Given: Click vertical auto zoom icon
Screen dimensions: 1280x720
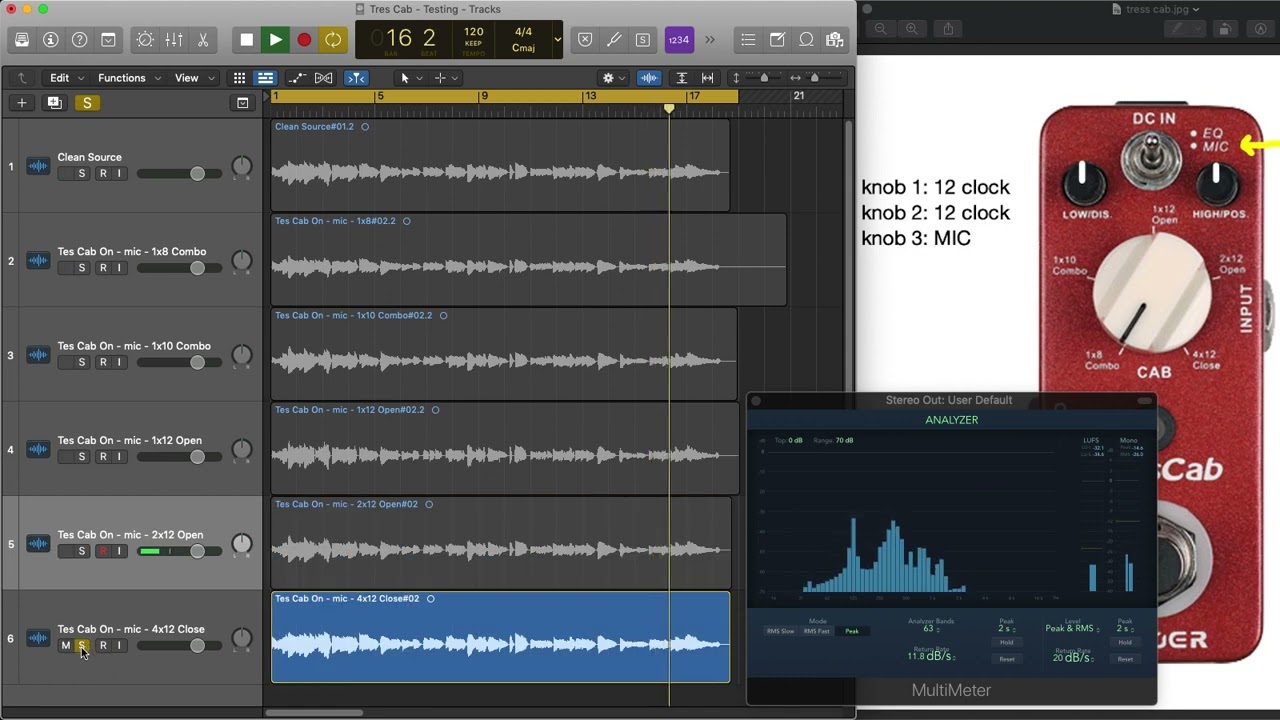Looking at the screenshot, I should (682, 78).
